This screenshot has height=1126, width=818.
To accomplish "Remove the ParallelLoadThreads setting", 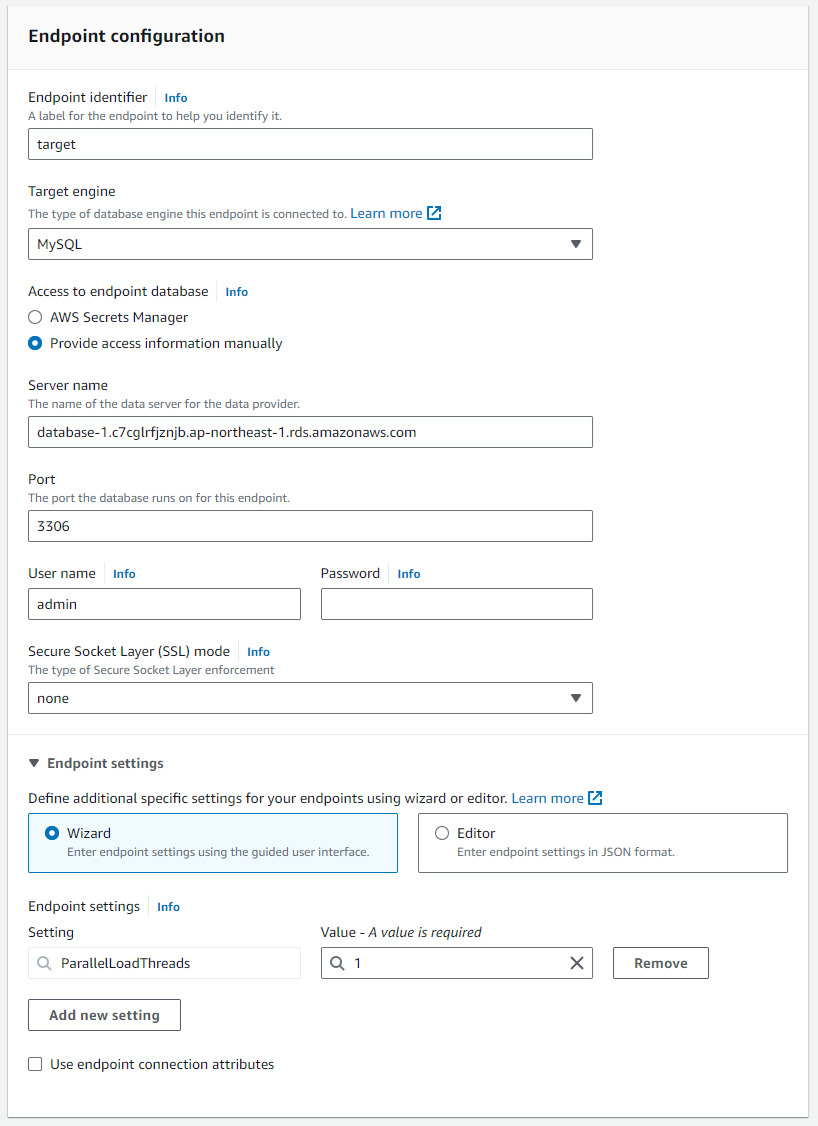I will tap(661, 963).
